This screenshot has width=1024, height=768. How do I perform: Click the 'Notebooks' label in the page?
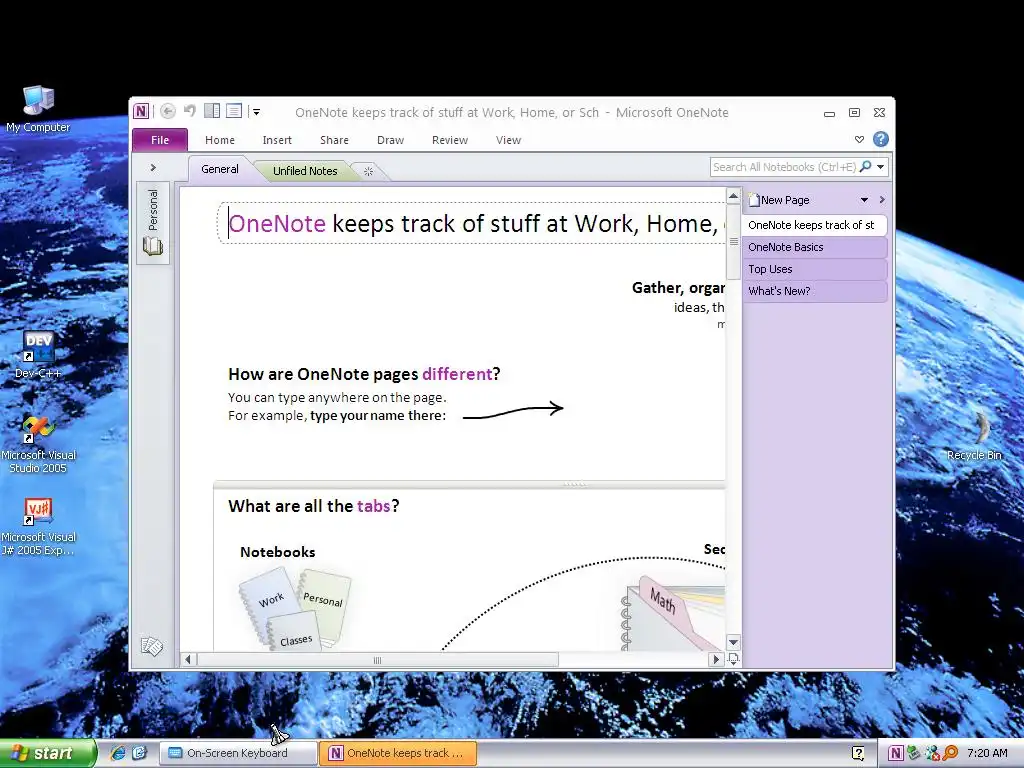tap(278, 552)
